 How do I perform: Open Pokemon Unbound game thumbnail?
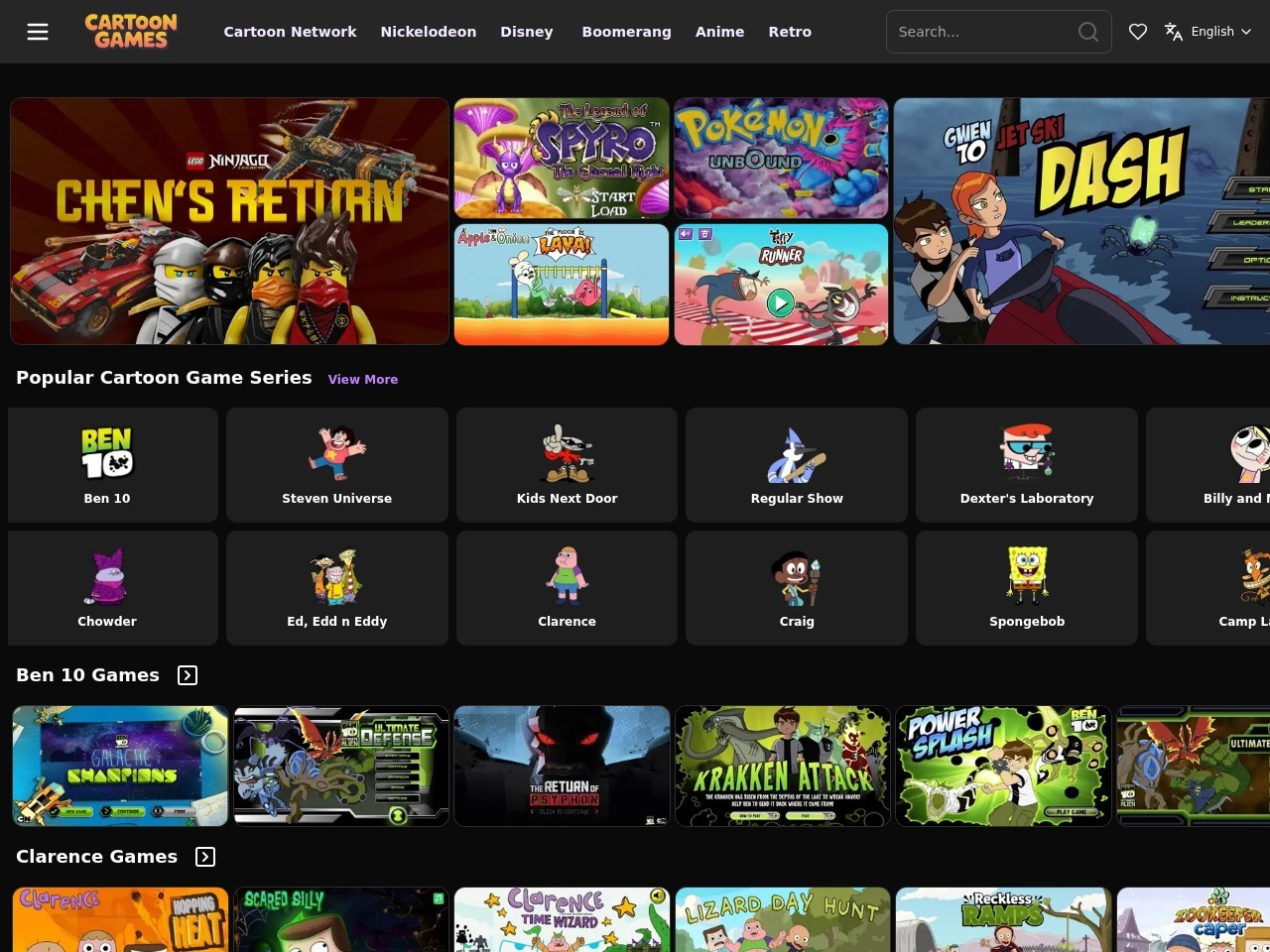(782, 158)
